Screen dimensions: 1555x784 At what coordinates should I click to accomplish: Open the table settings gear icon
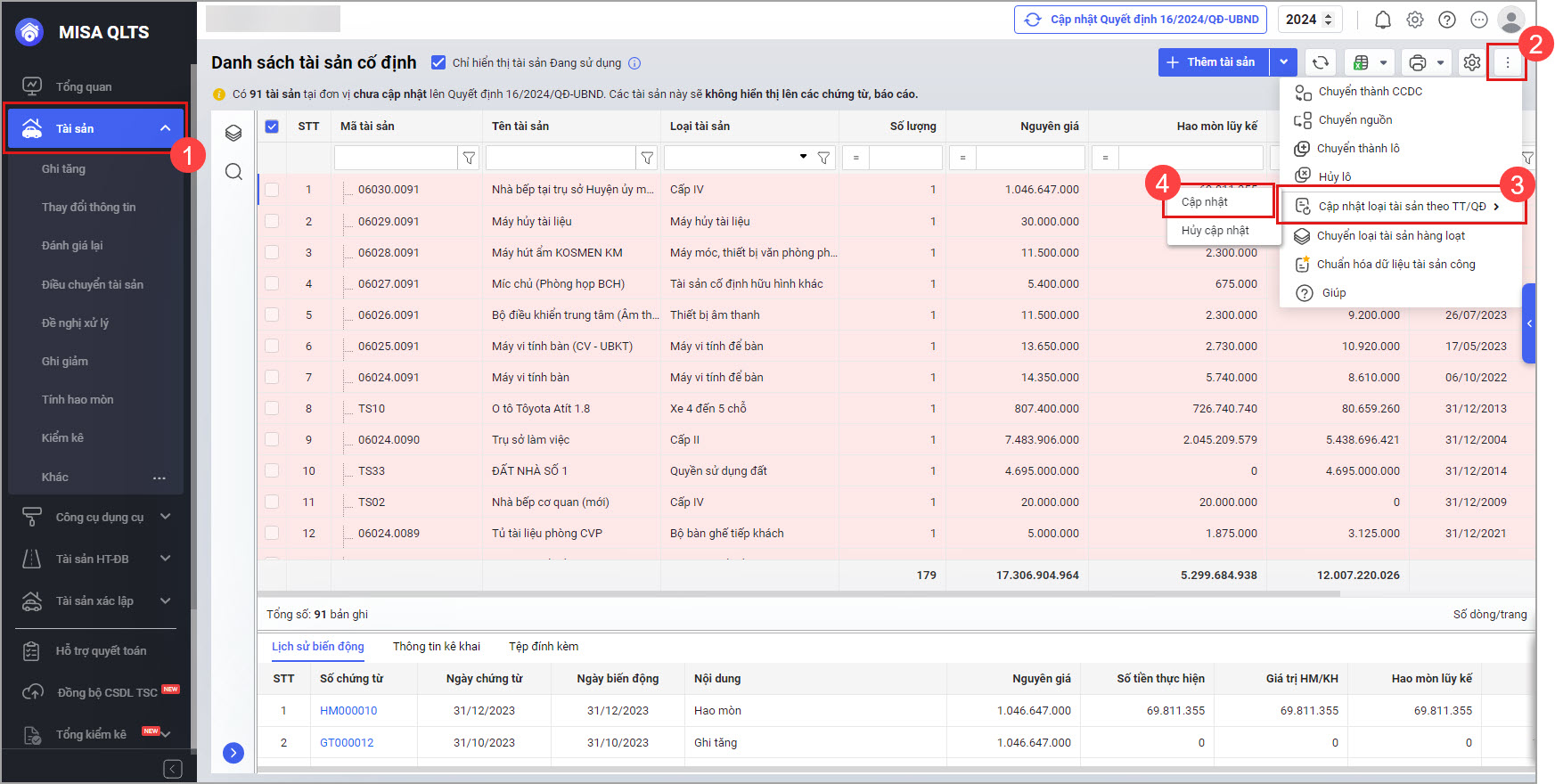pos(1471,62)
